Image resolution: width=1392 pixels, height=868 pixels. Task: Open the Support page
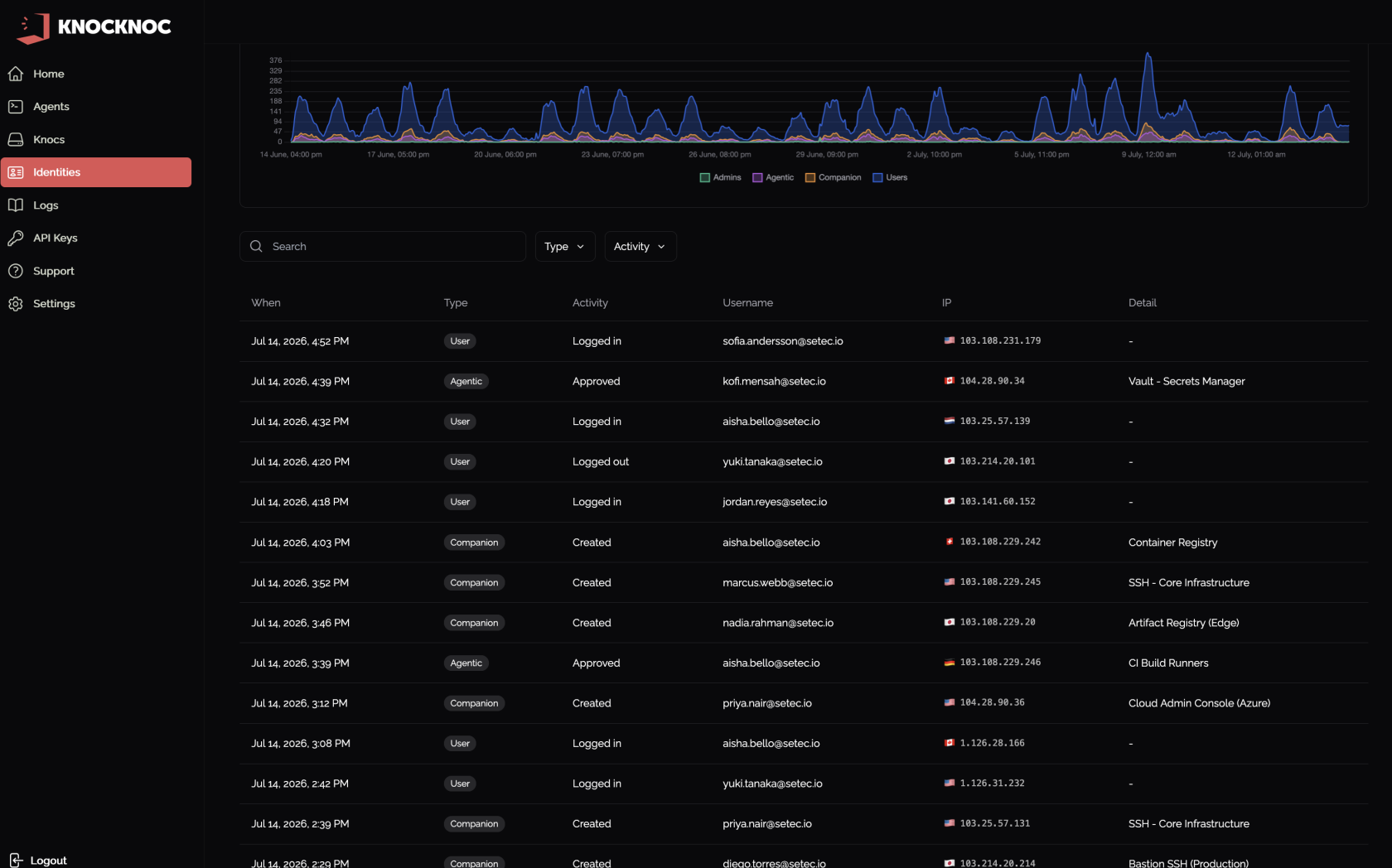pos(96,271)
